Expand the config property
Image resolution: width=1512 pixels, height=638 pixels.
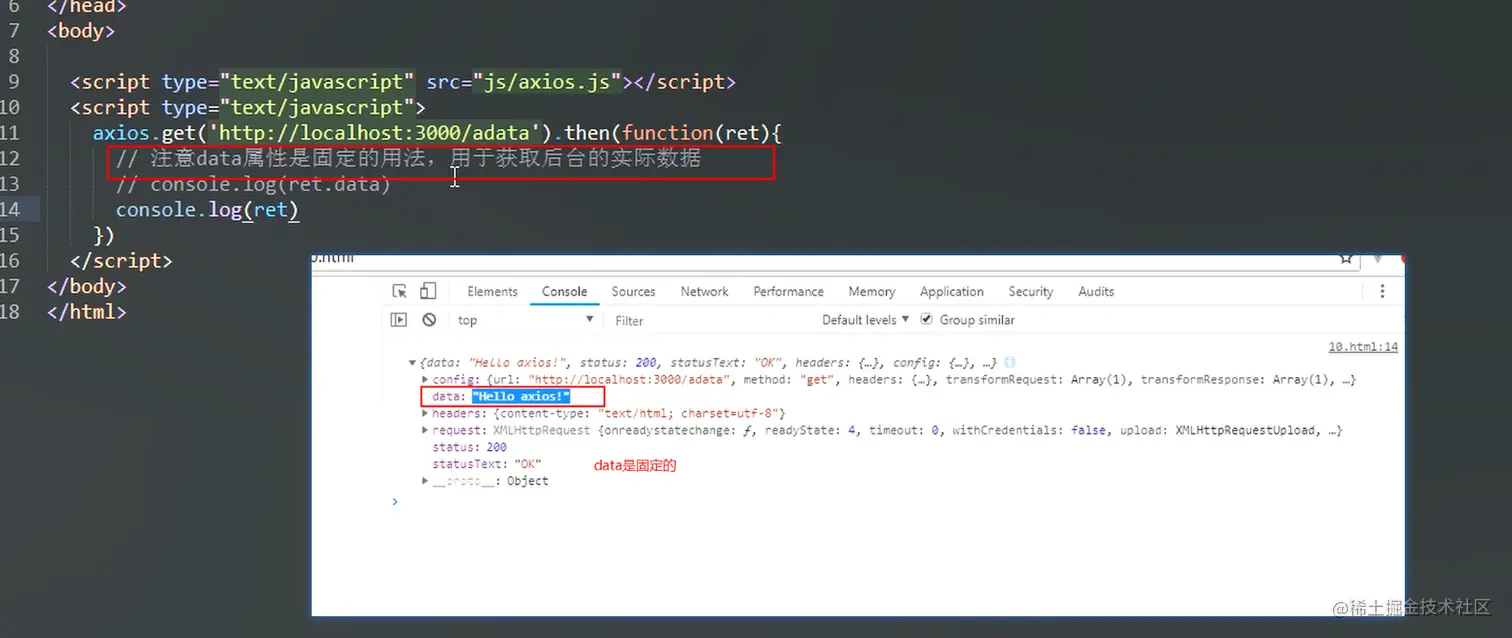coord(425,379)
